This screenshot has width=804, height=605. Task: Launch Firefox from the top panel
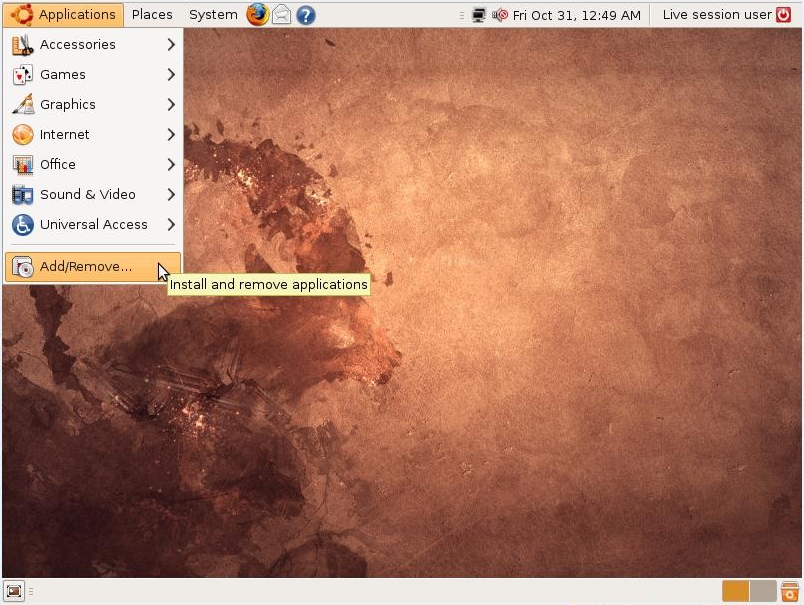257,14
